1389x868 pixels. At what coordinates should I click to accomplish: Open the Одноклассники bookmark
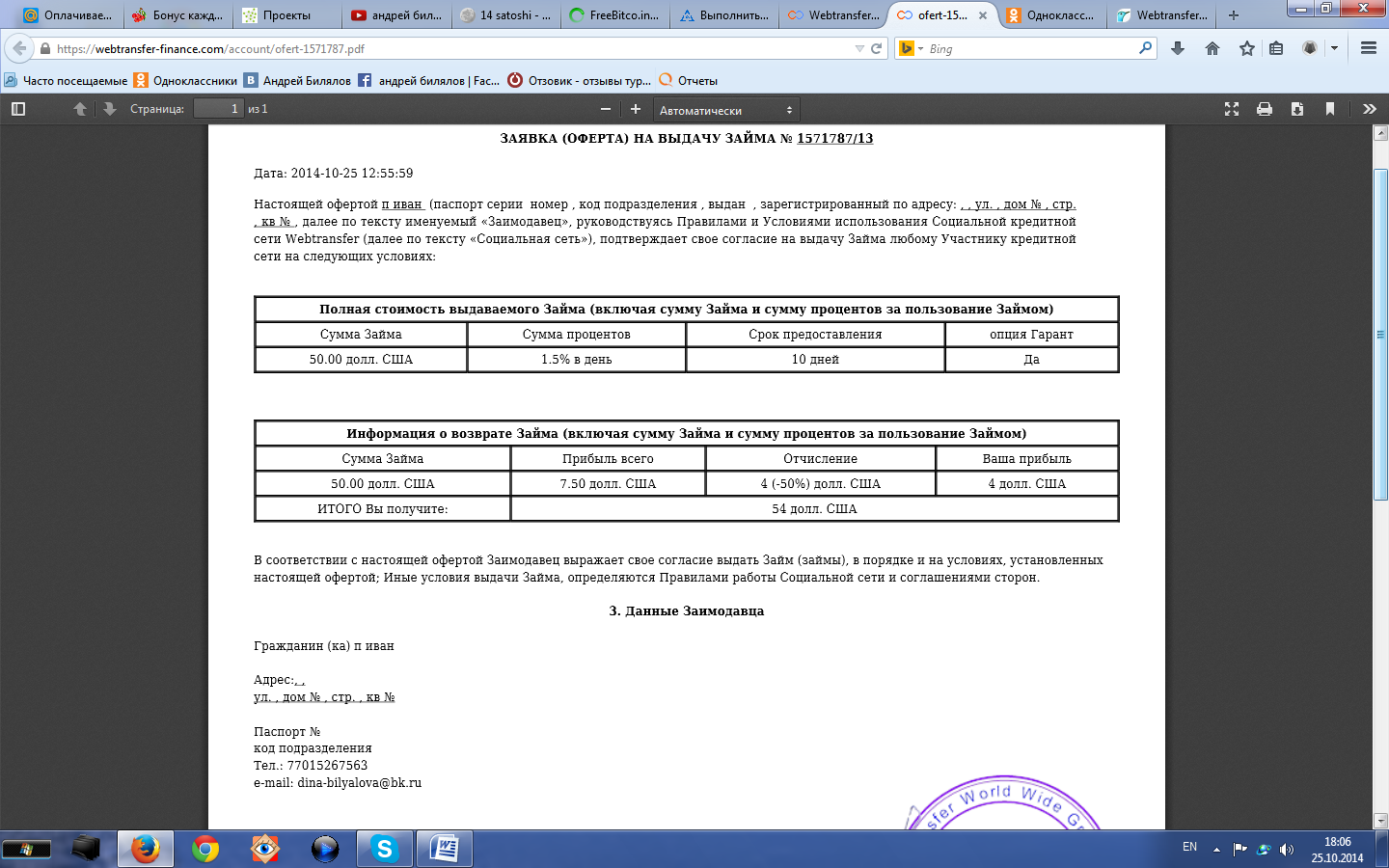(185, 81)
